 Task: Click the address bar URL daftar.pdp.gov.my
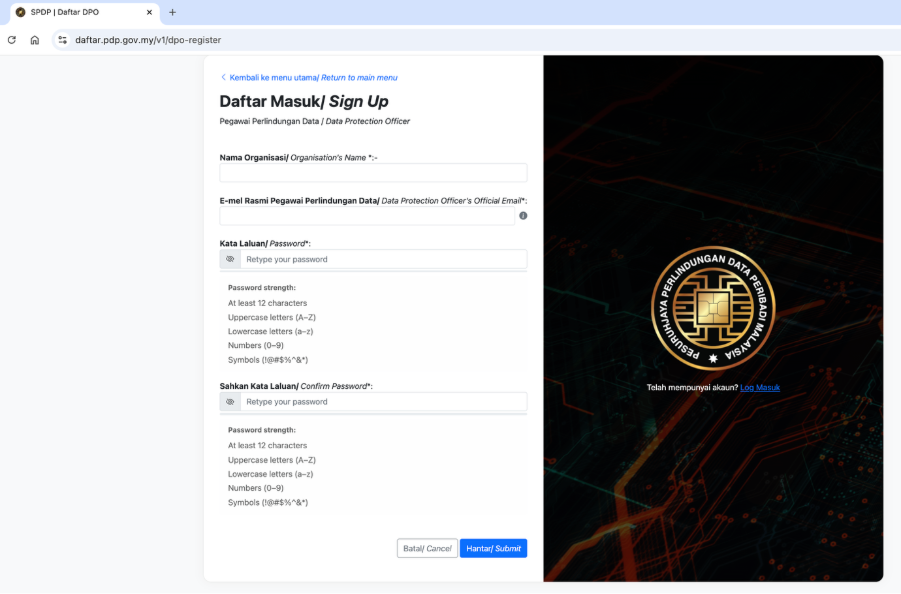148,40
